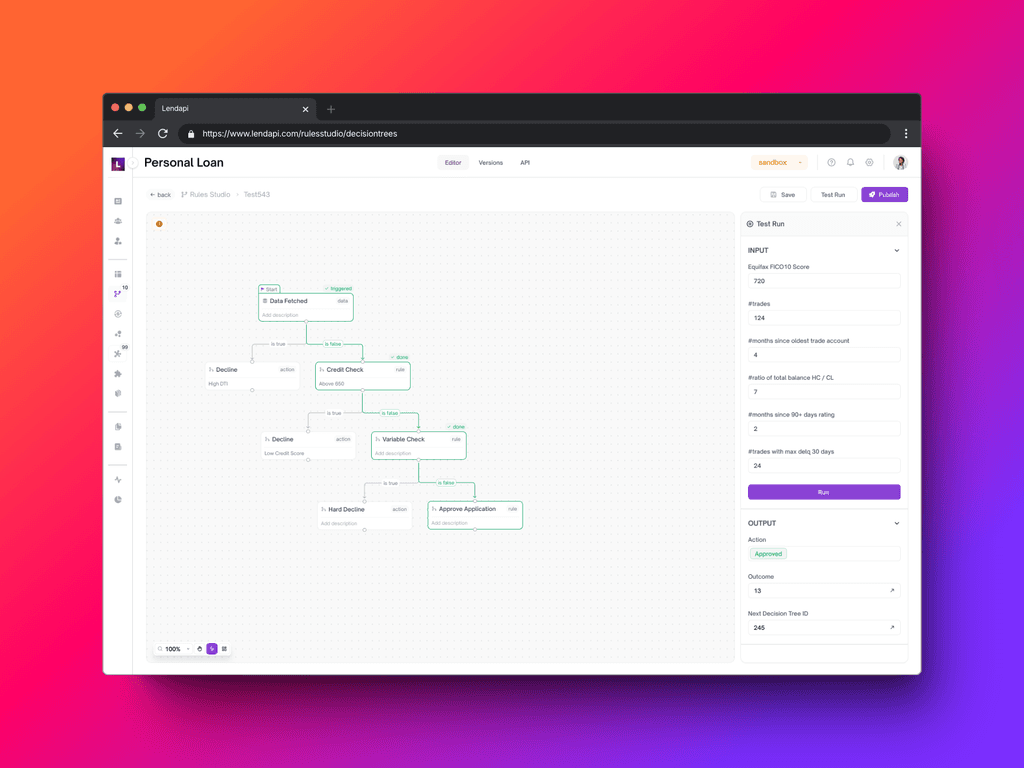Image resolution: width=1024 pixels, height=768 pixels.
Task: Click the magnifier zoom icon
Action: [160, 648]
